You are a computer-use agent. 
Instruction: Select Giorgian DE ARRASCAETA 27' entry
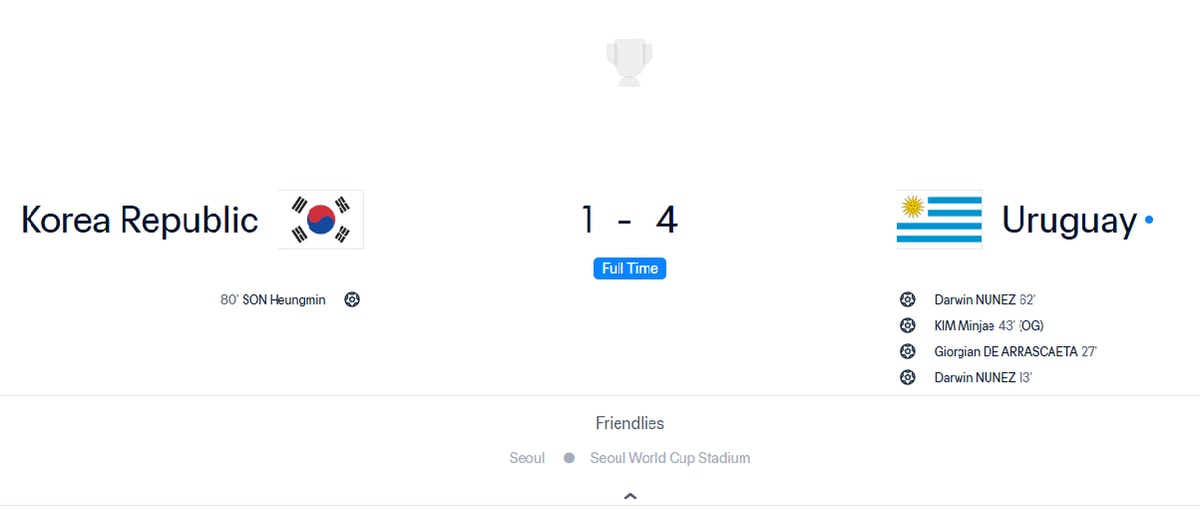[1016, 351]
